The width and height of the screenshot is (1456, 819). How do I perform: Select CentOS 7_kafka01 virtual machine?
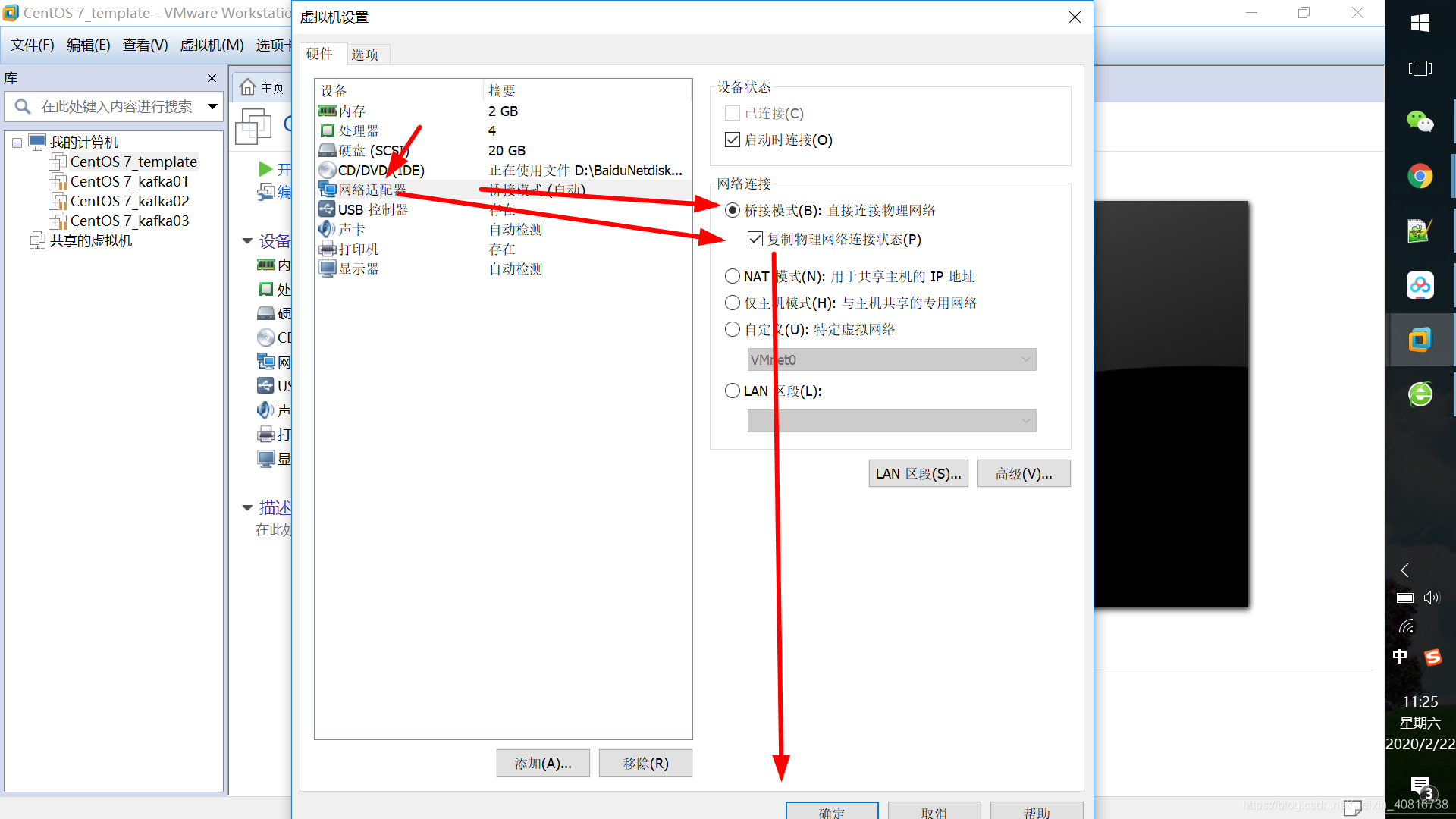point(128,181)
